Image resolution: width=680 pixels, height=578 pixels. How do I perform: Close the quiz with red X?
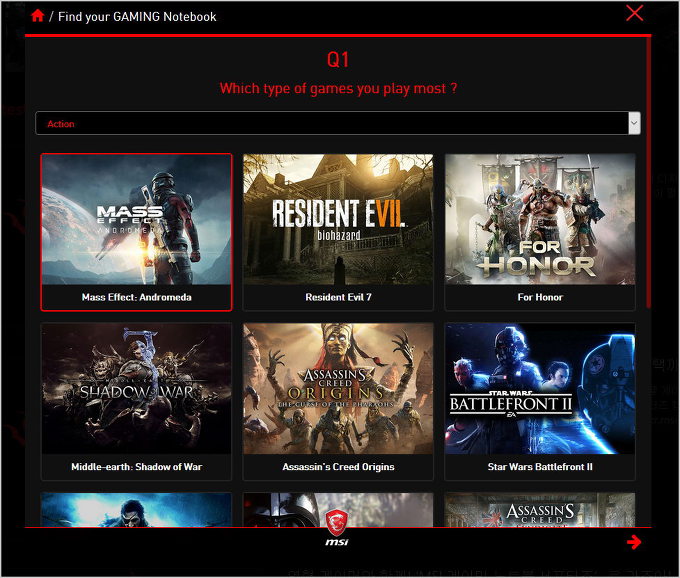coord(634,13)
